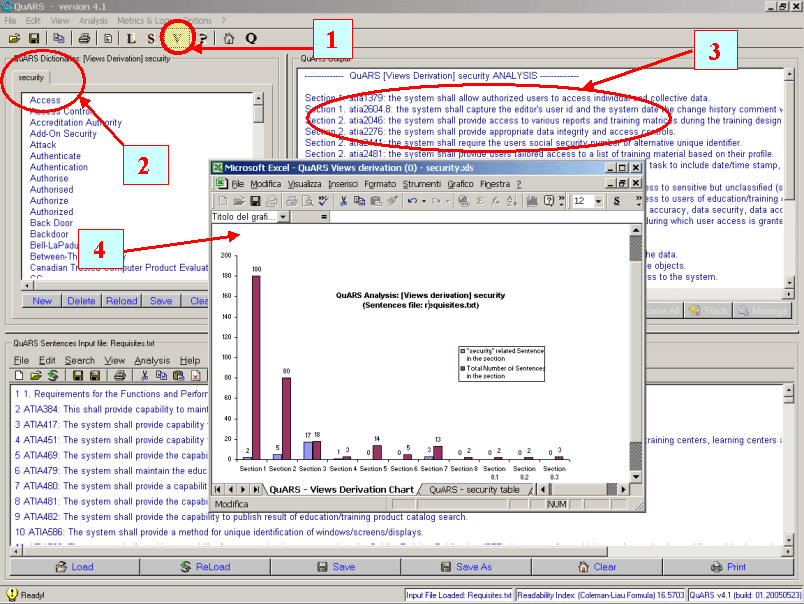
Task: Open the chart wizard icon in Excel toolbar
Action: [532, 201]
